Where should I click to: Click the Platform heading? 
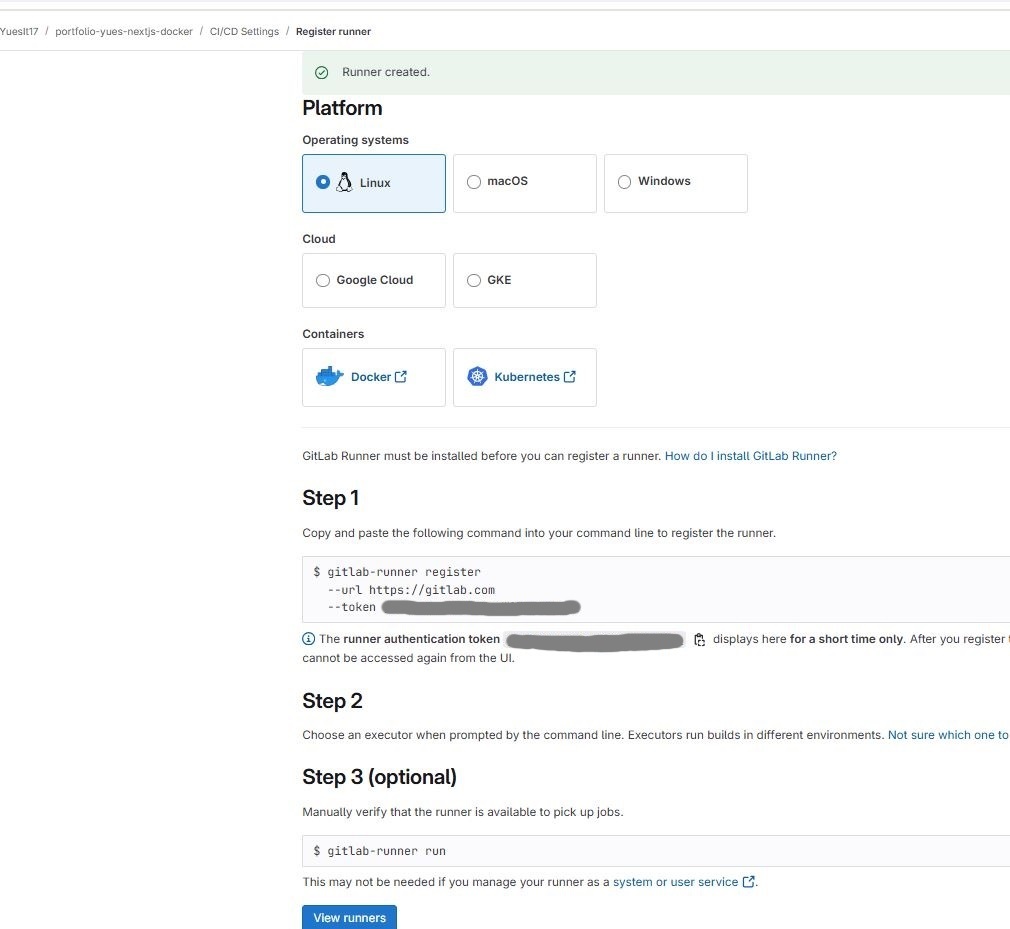[x=342, y=108]
